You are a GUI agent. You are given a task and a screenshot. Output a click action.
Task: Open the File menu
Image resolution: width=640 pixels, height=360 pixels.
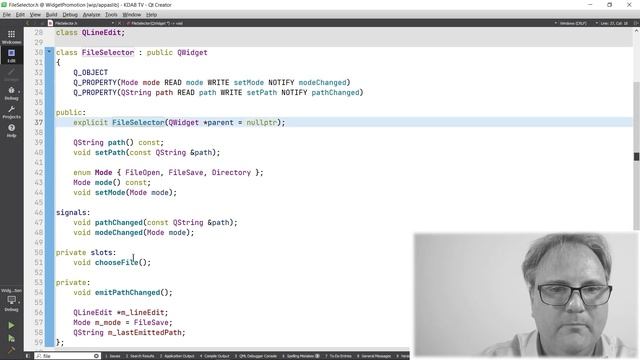[7, 14]
